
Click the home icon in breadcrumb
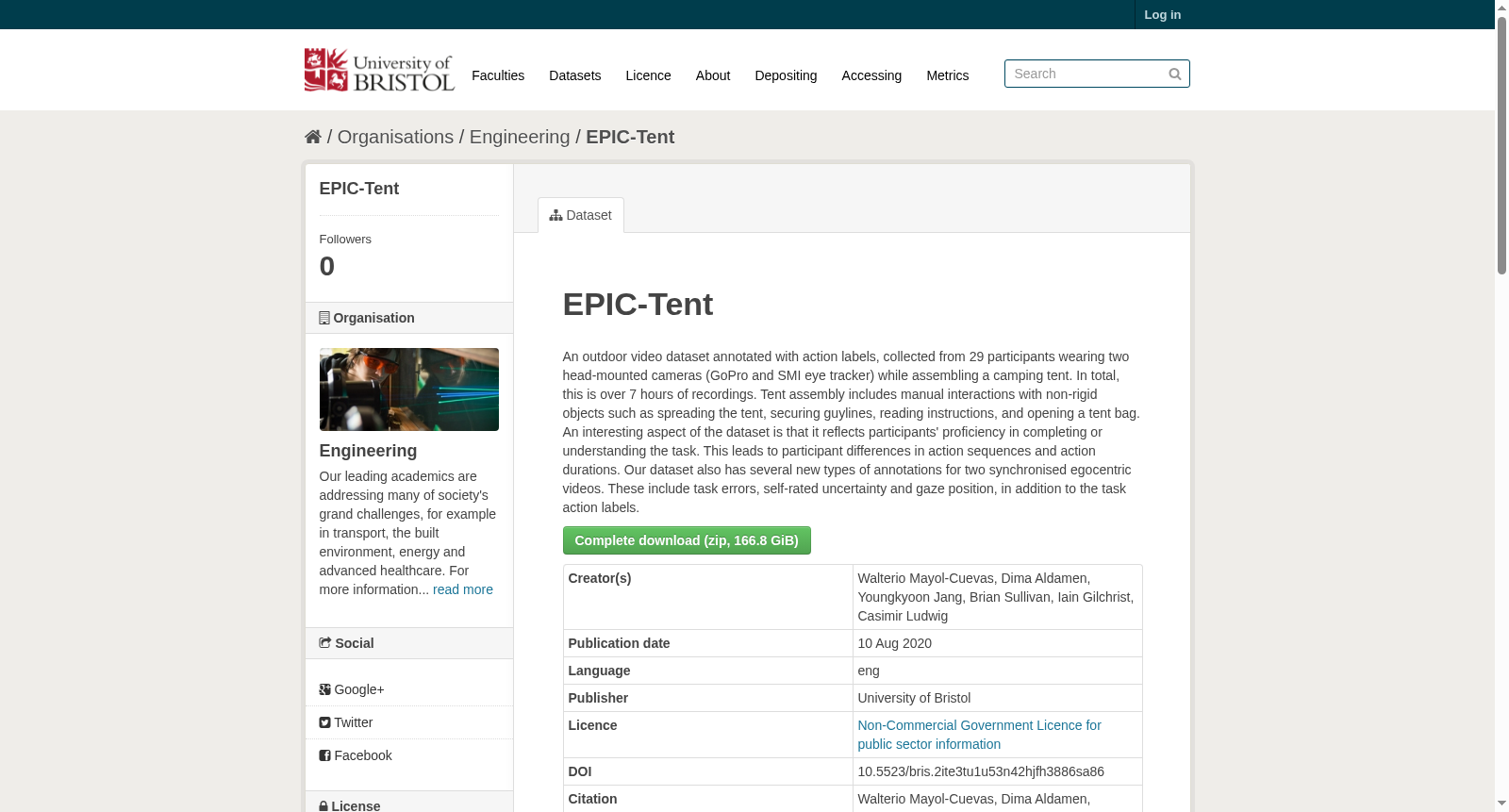(313, 137)
